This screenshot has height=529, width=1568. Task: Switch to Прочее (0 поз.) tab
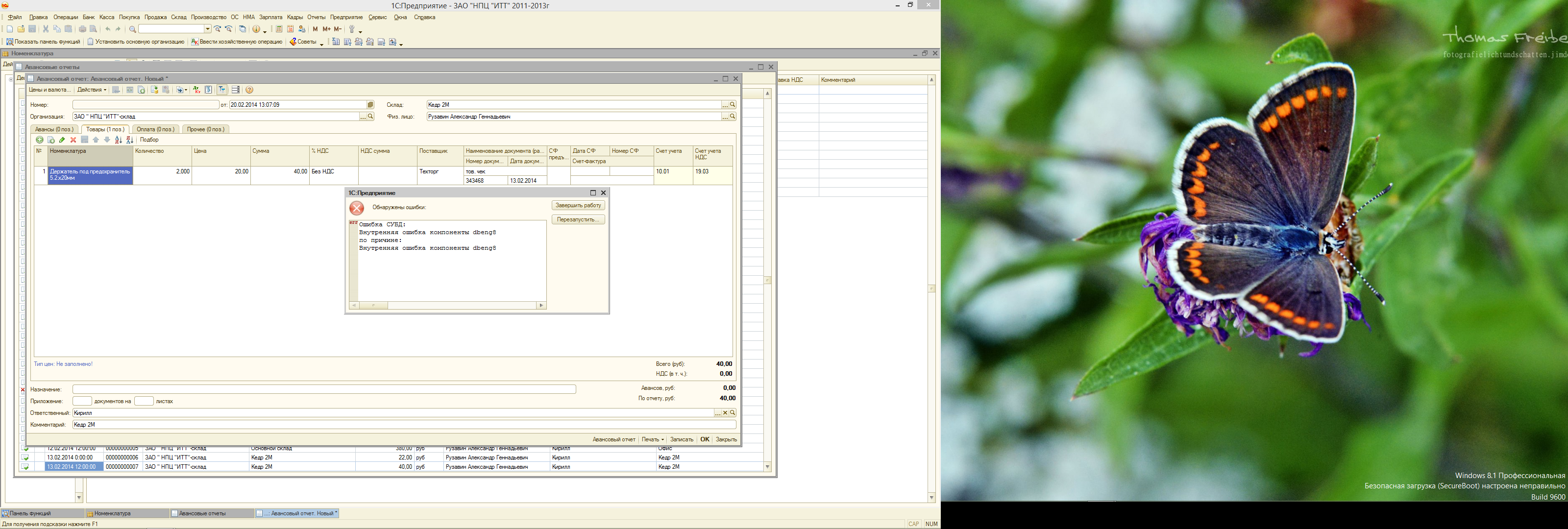coord(206,129)
